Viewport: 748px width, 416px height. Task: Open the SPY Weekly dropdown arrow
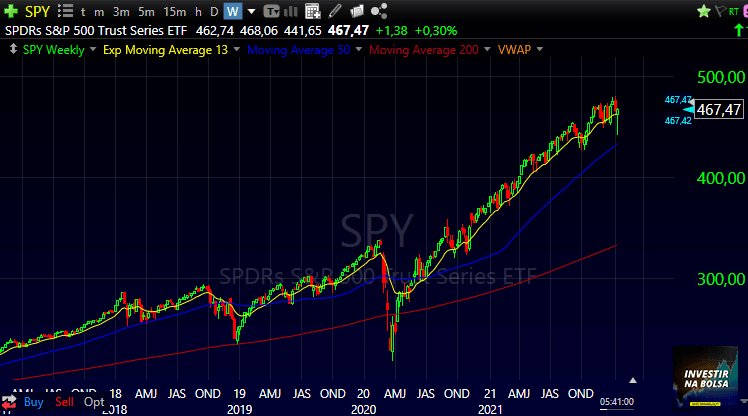click(93, 49)
